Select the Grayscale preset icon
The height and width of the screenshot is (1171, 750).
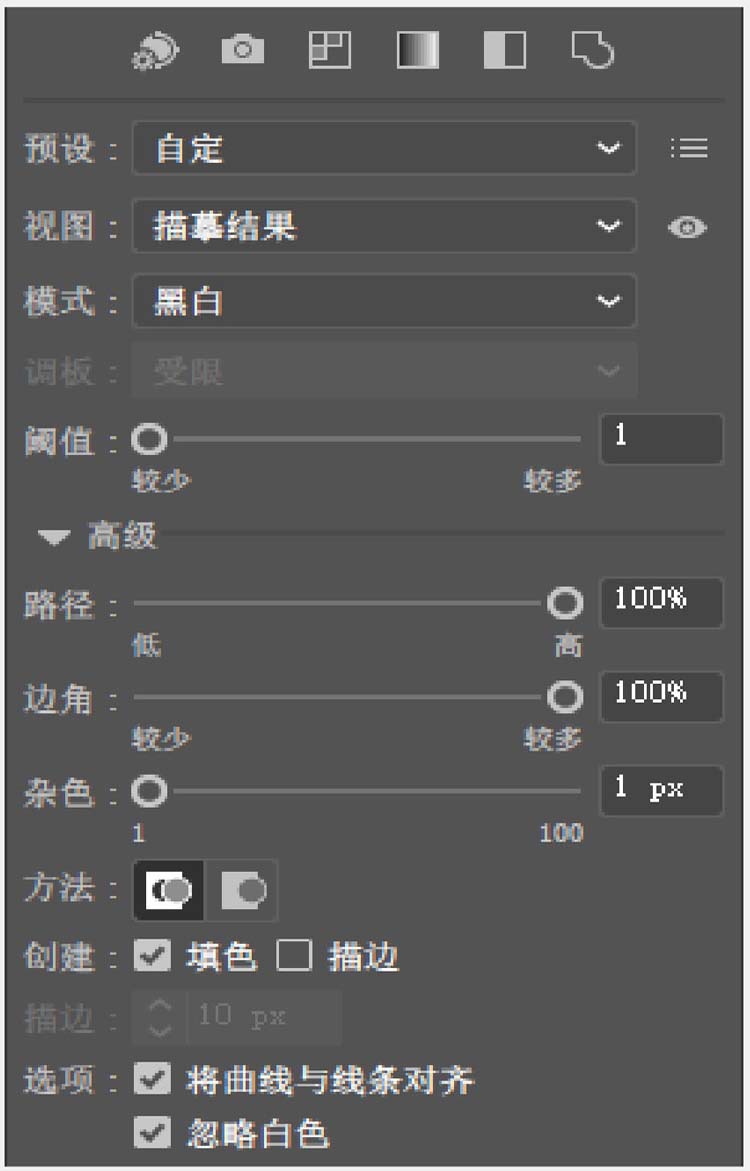(x=417, y=50)
